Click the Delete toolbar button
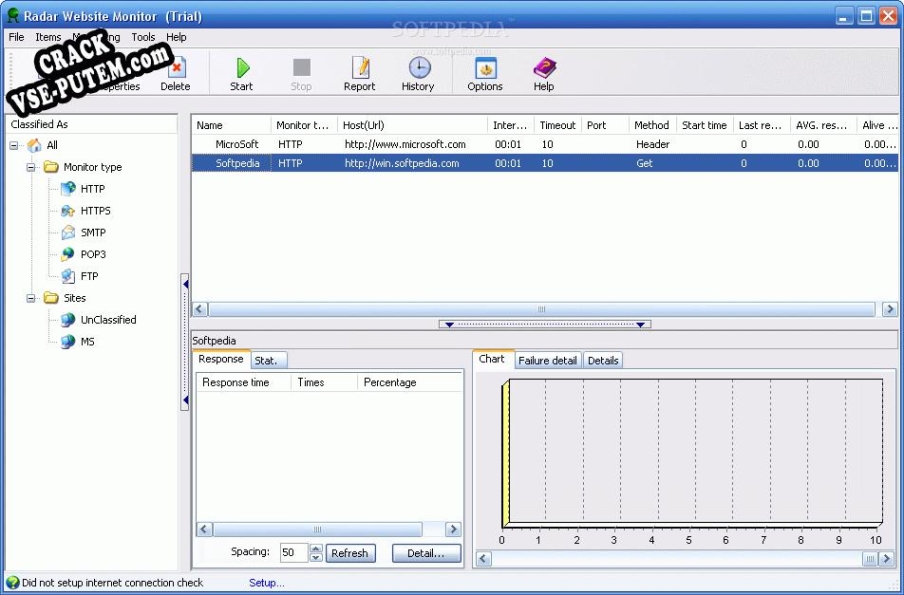This screenshot has width=904, height=595. pos(175,74)
